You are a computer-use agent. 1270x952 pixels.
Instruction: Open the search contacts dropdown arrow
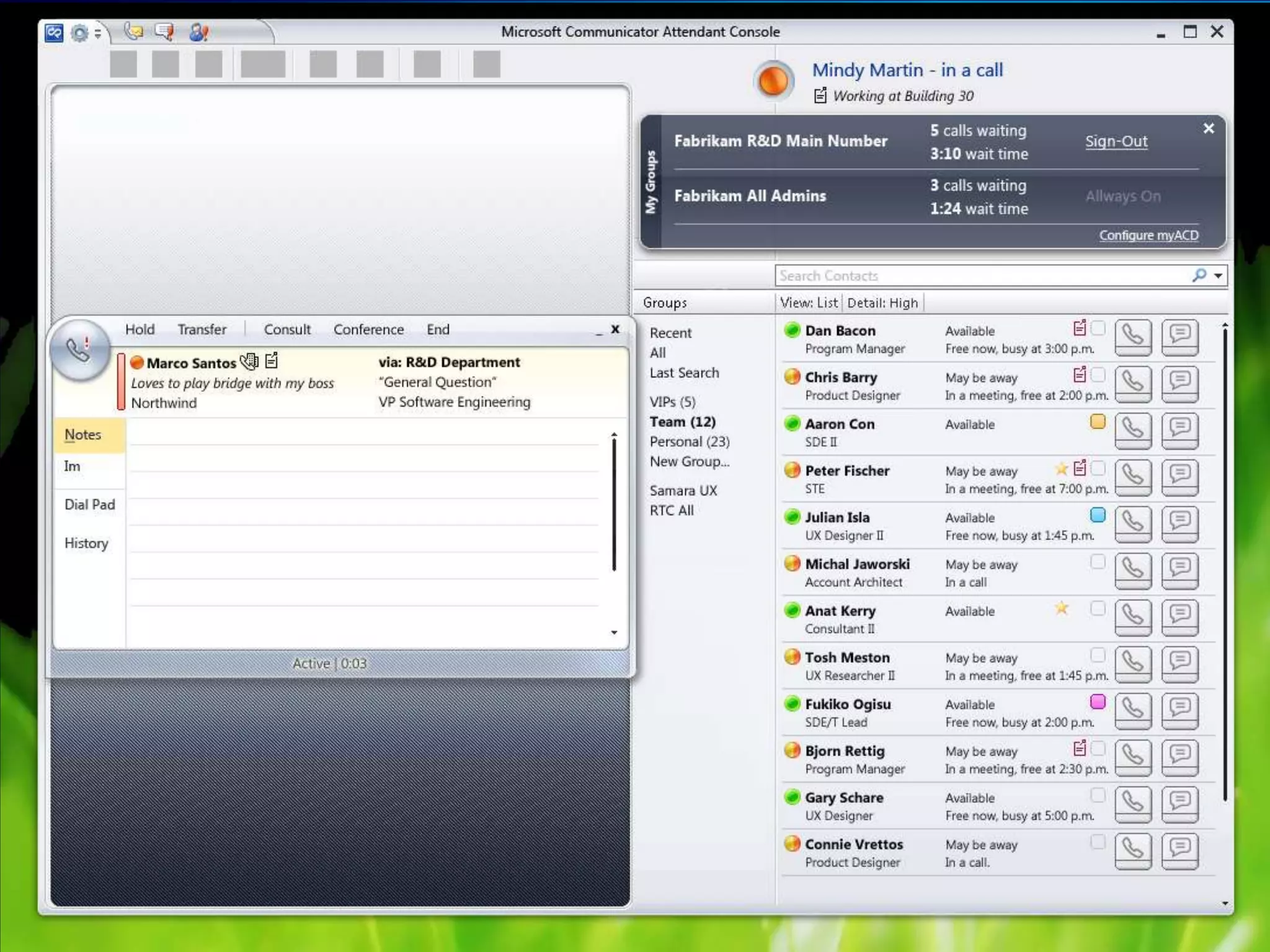point(1218,276)
